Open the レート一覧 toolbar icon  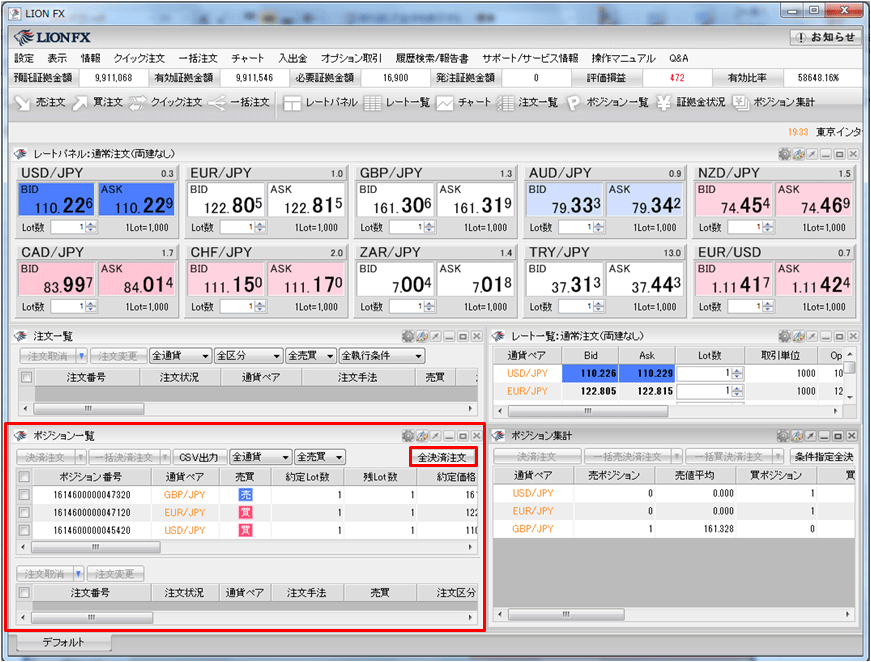397,102
